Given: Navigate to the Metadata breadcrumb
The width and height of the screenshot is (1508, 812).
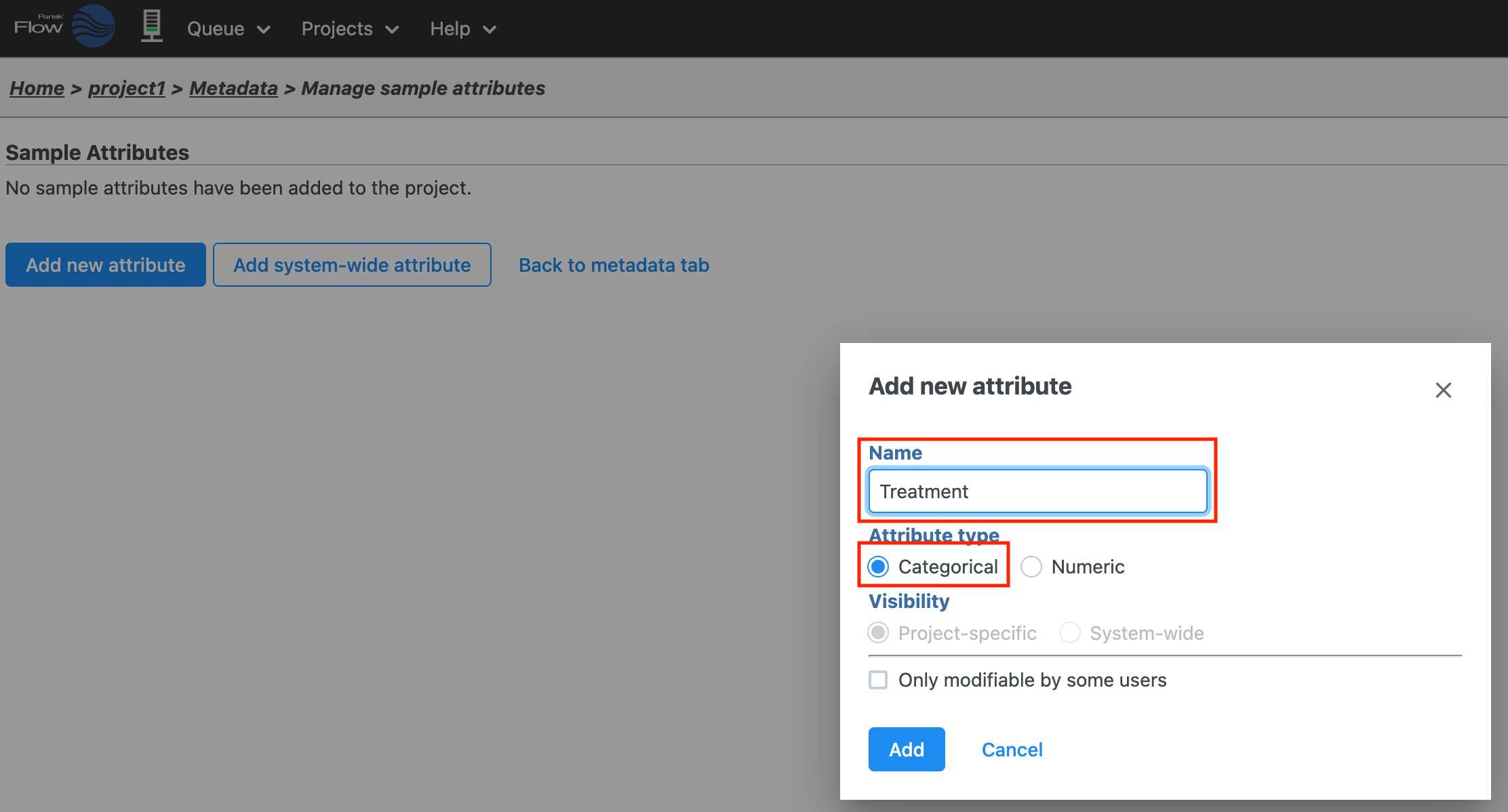Looking at the screenshot, I should (233, 88).
